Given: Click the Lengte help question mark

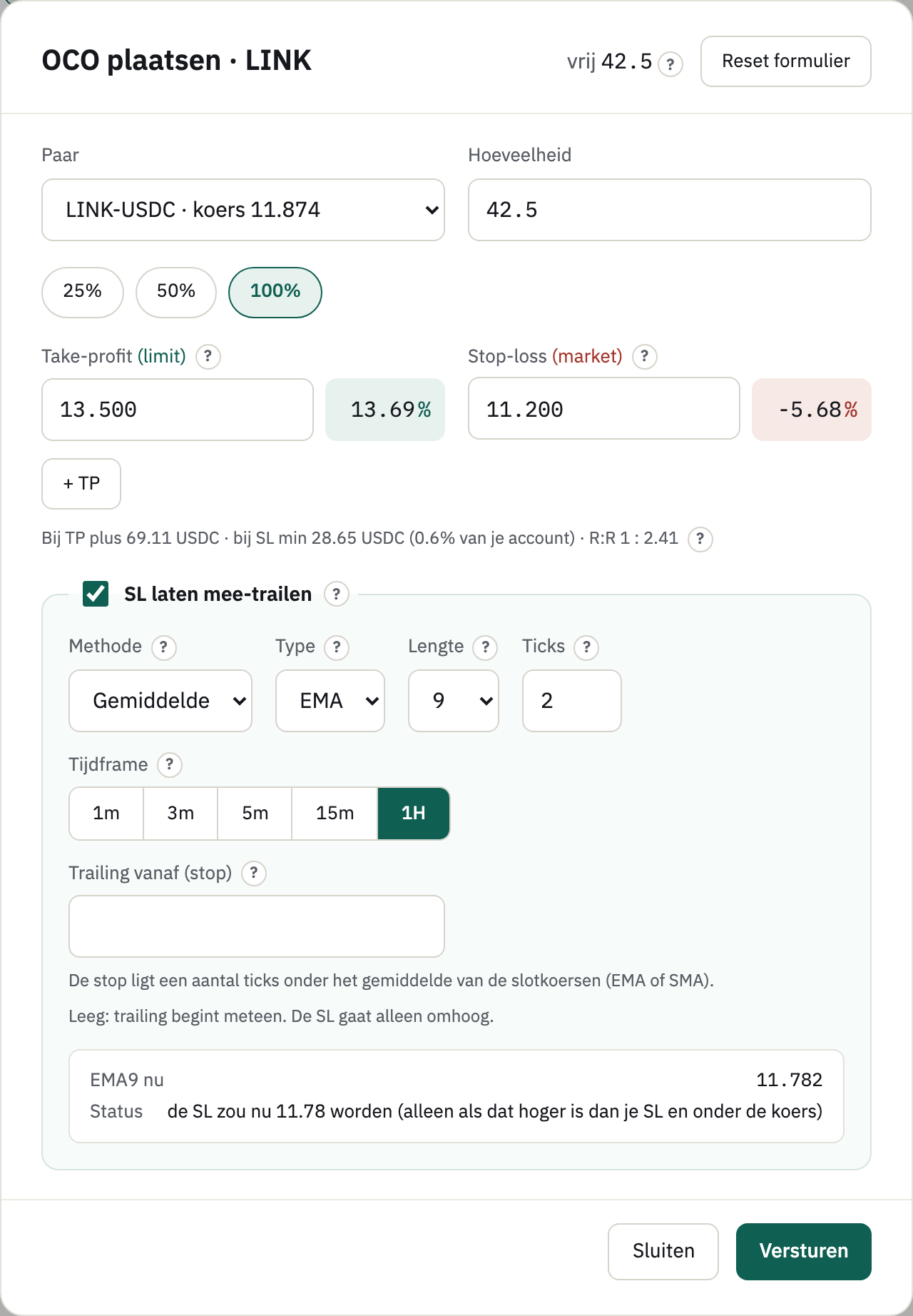Looking at the screenshot, I should tap(486, 647).
